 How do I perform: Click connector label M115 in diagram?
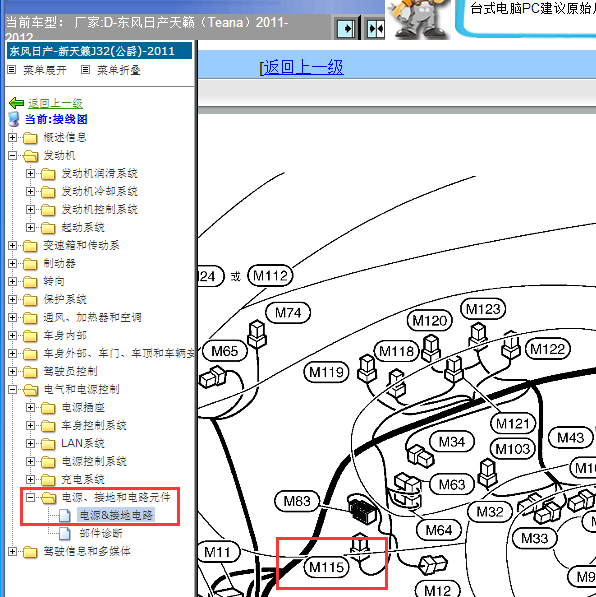coord(326,567)
